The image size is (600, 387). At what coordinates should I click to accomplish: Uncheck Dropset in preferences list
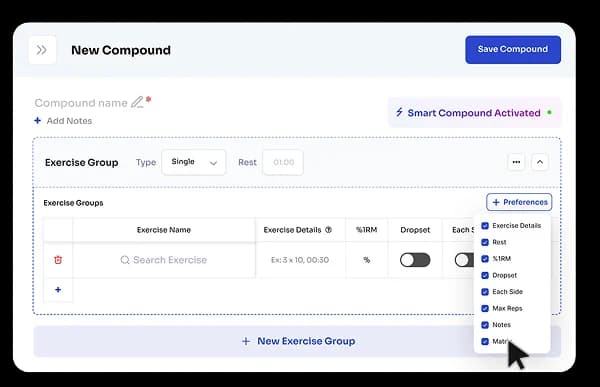[x=485, y=275]
